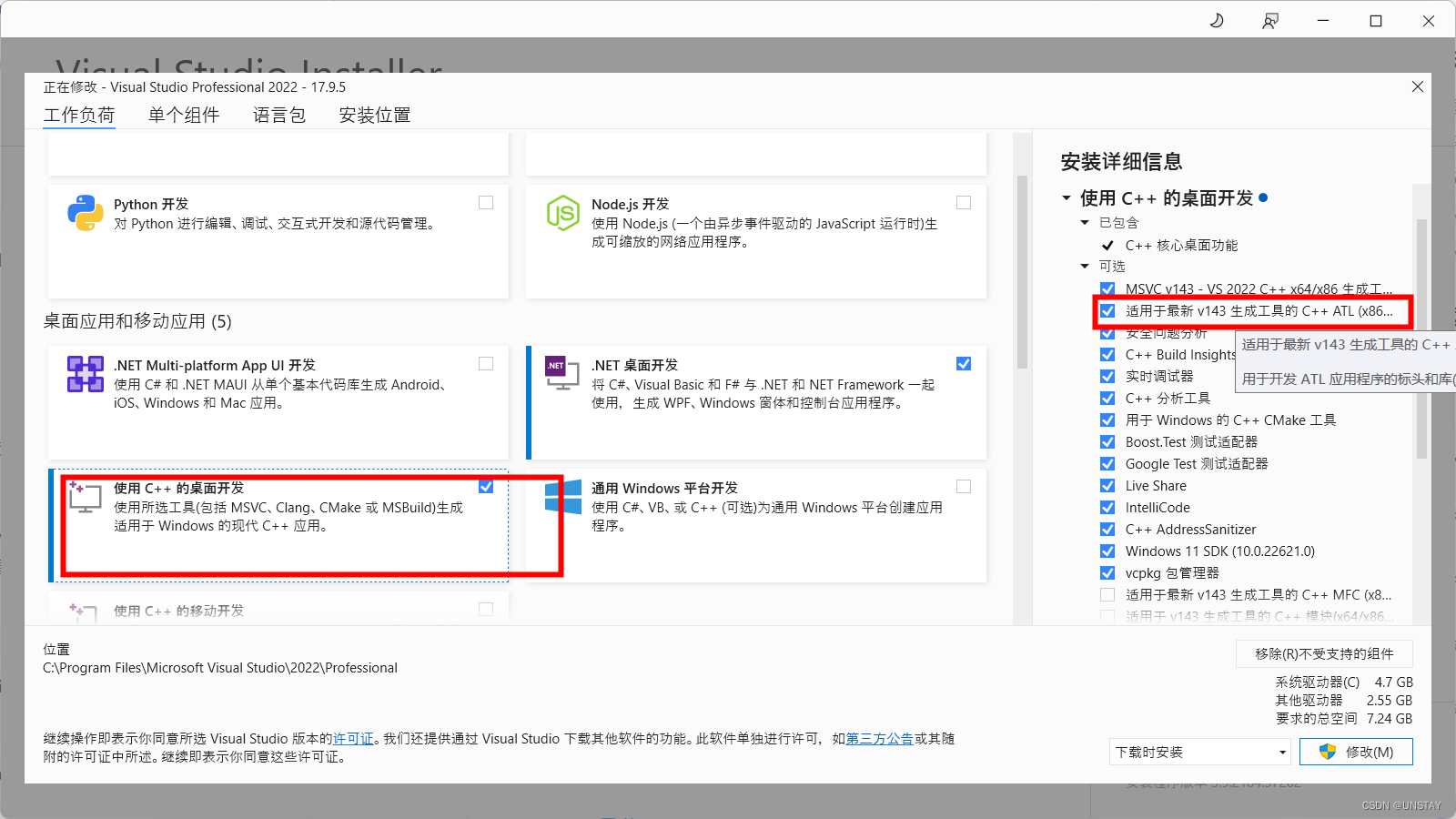Click the Node.js workload icon
Screen dimensions: 1456x819
click(563, 214)
